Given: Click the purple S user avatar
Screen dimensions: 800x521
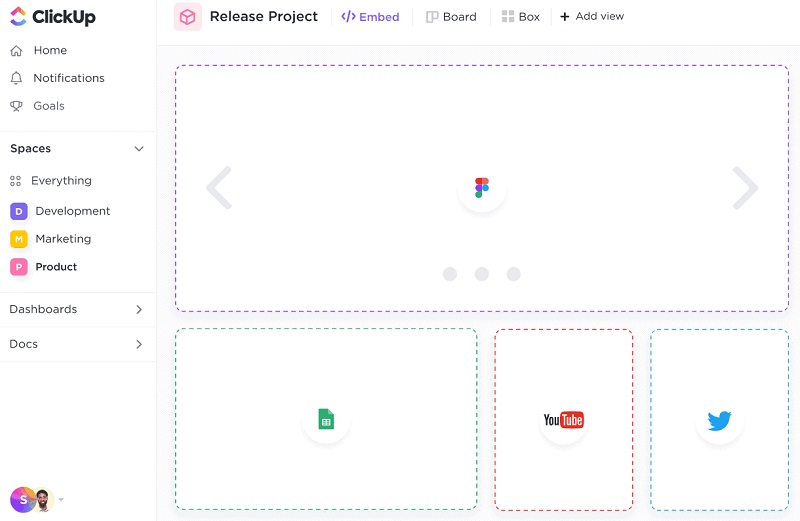Looking at the screenshot, I should 22,500.
